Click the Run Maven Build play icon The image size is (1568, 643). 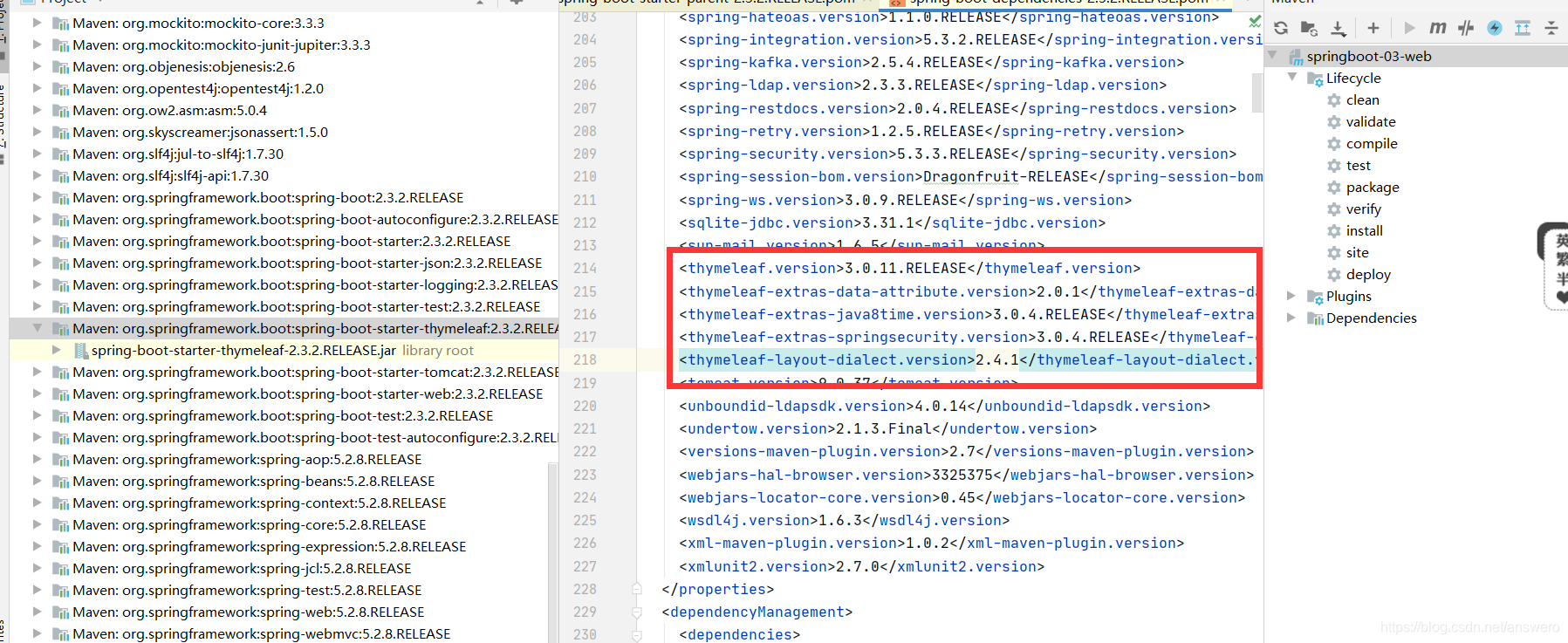(1409, 28)
